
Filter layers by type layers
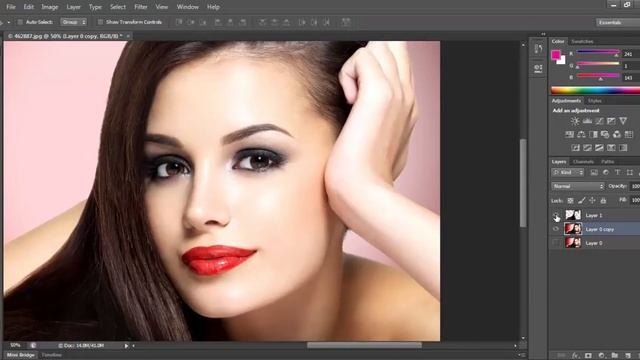[x=618, y=173]
